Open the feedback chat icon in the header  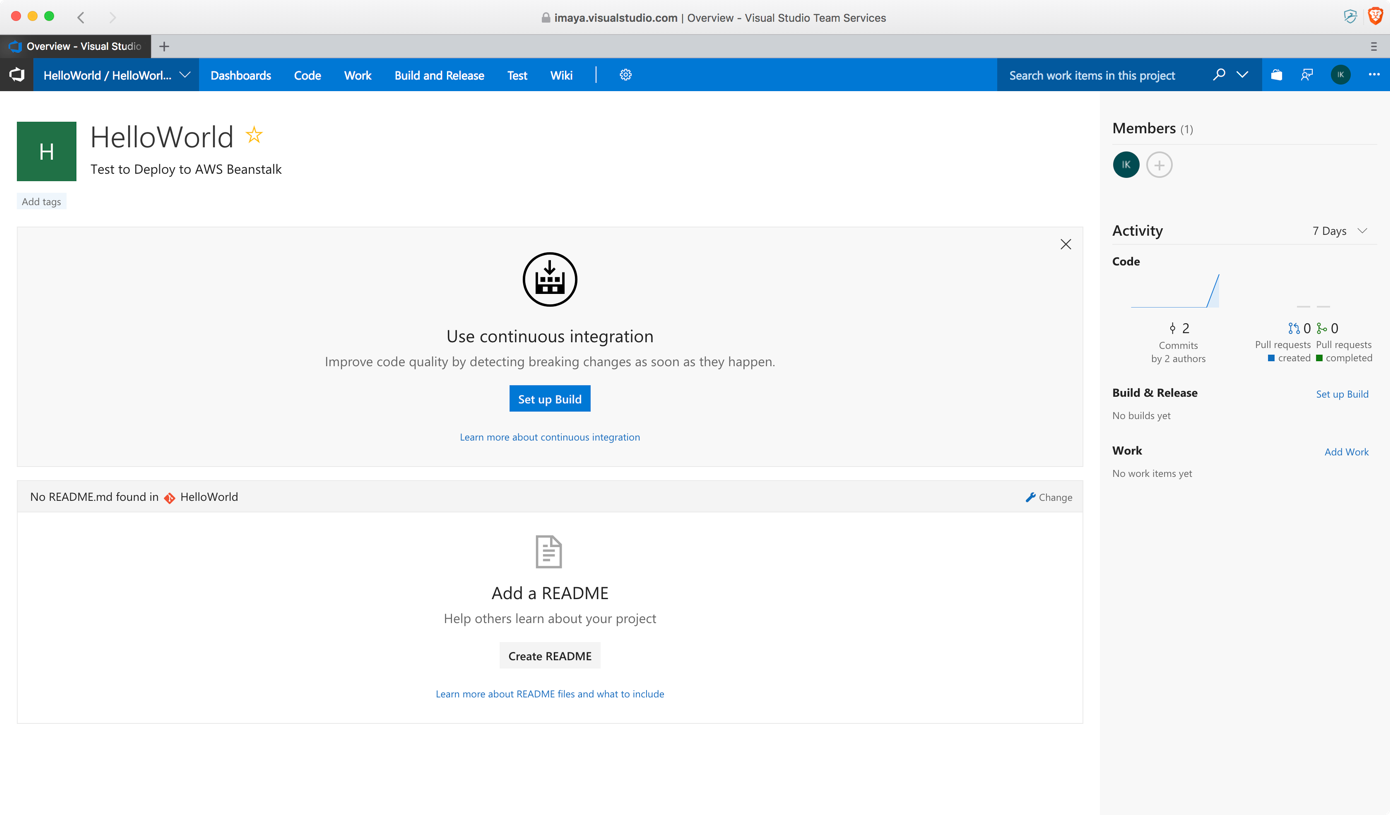(1307, 75)
